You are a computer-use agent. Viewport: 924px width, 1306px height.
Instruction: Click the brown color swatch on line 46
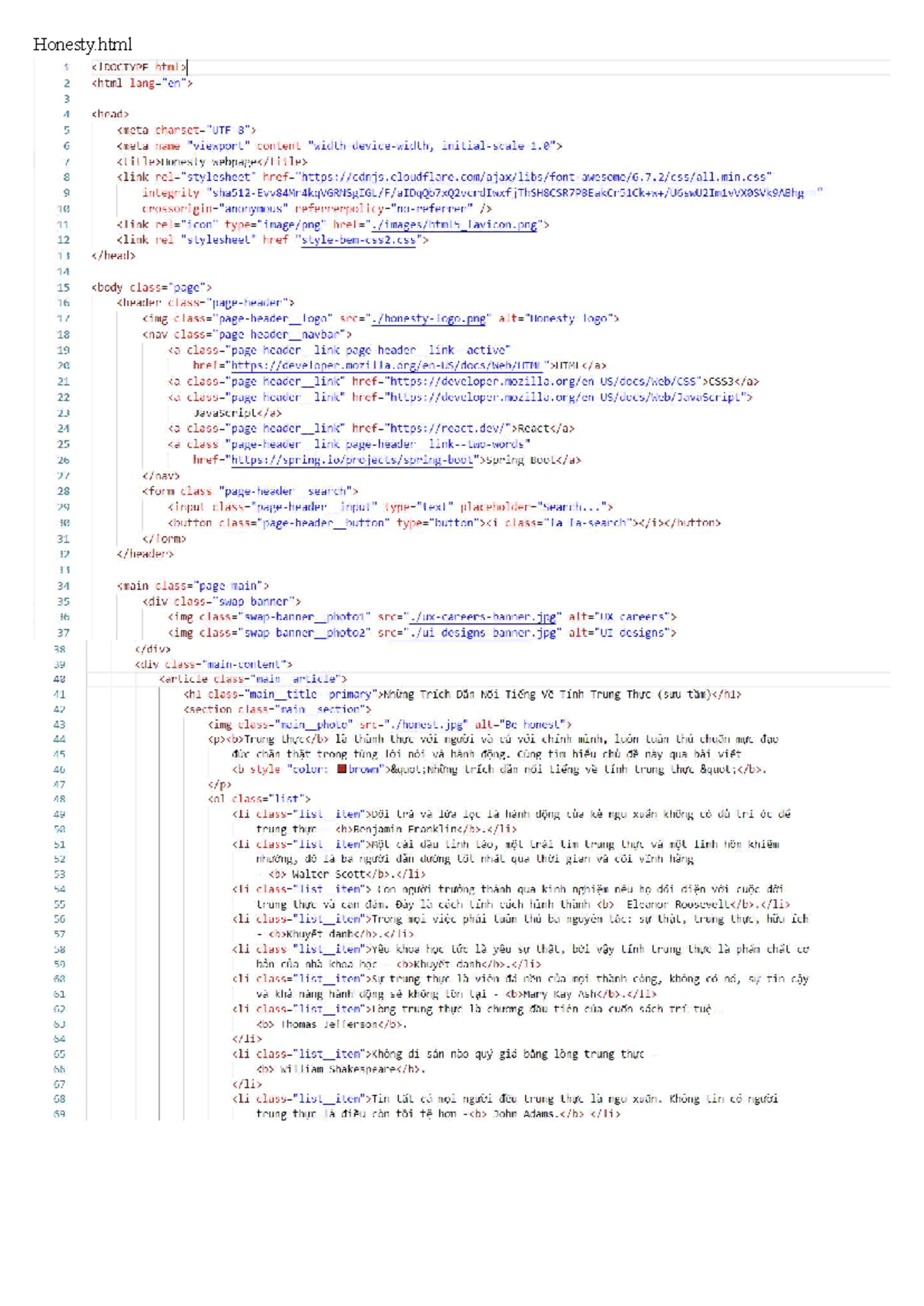pos(341,769)
